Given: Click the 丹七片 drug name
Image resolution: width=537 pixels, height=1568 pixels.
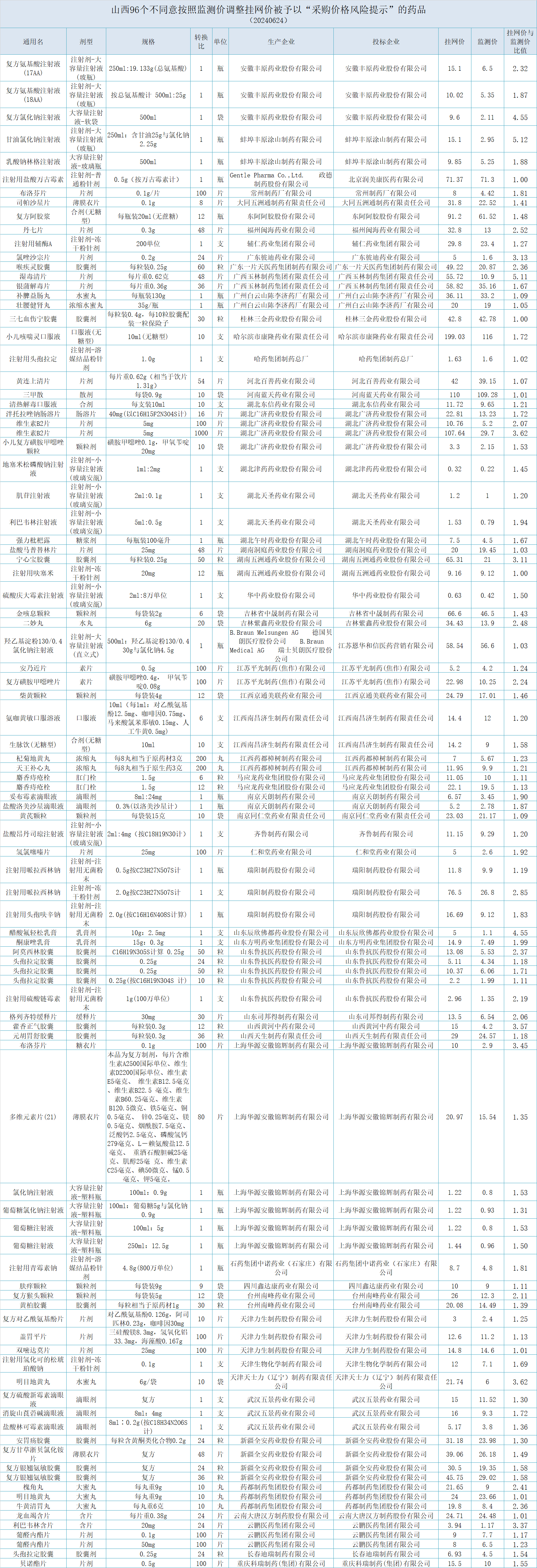Looking at the screenshot, I should point(33,230).
